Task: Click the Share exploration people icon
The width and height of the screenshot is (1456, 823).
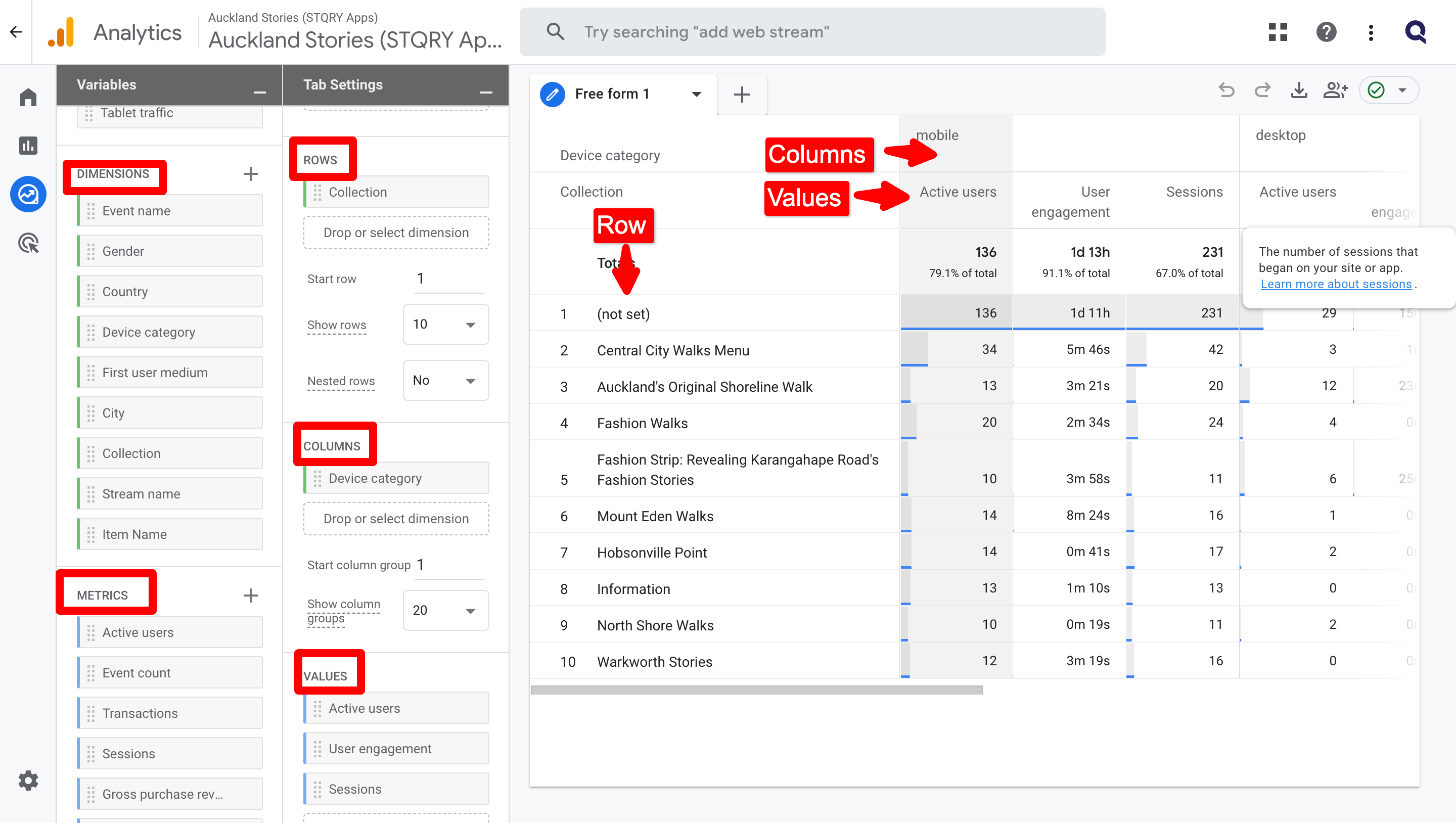Action: [x=1335, y=90]
